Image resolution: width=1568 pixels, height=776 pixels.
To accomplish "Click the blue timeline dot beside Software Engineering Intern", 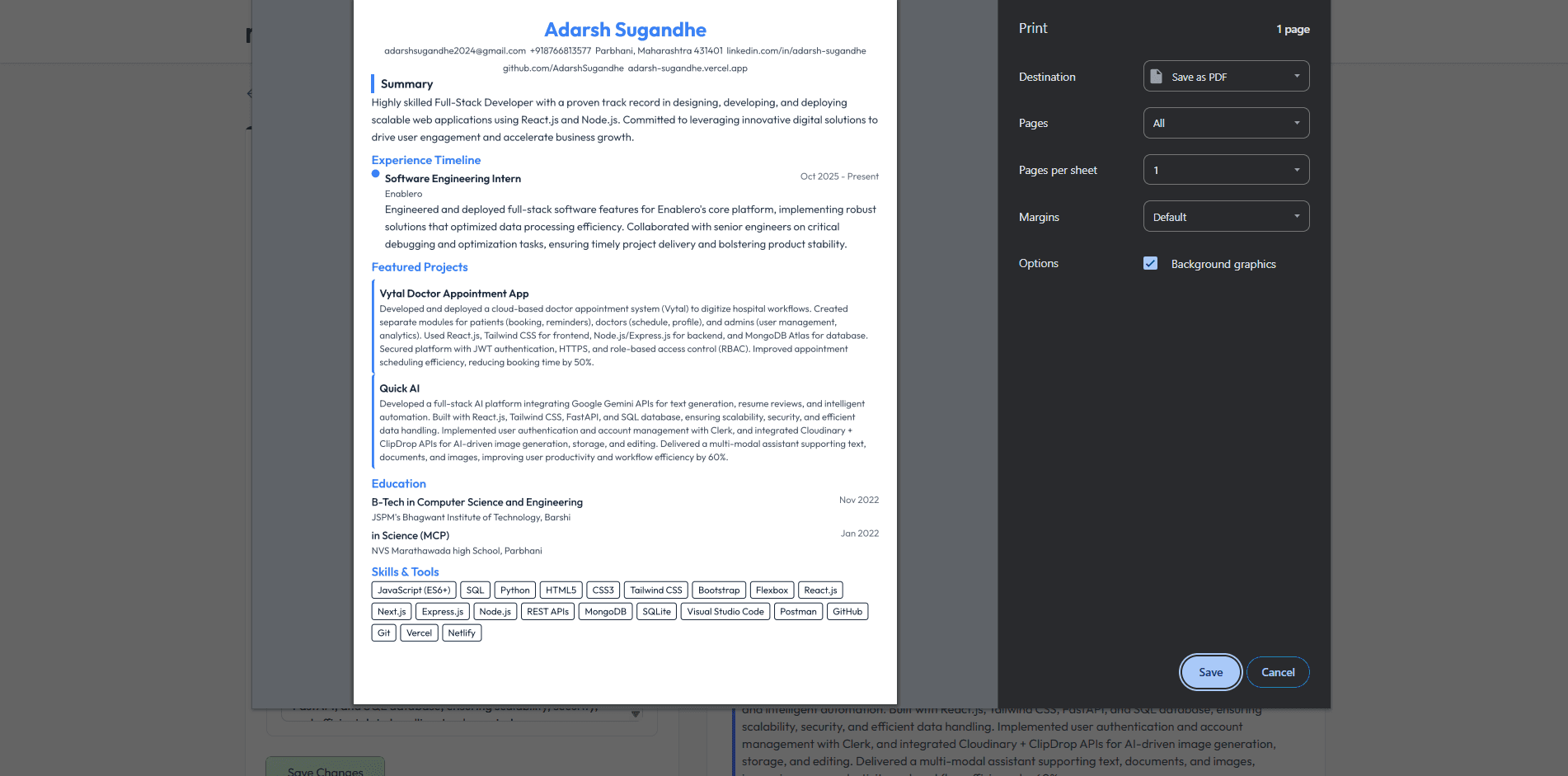I will point(374,174).
